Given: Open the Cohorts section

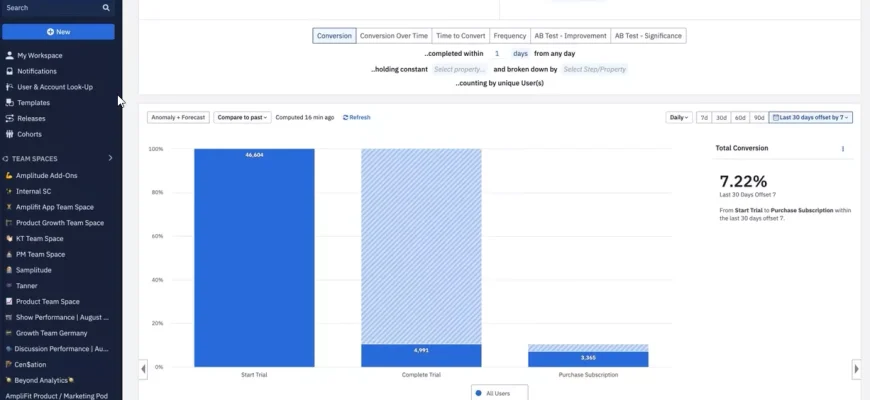Looking at the screenshot, I should [29, 134].
